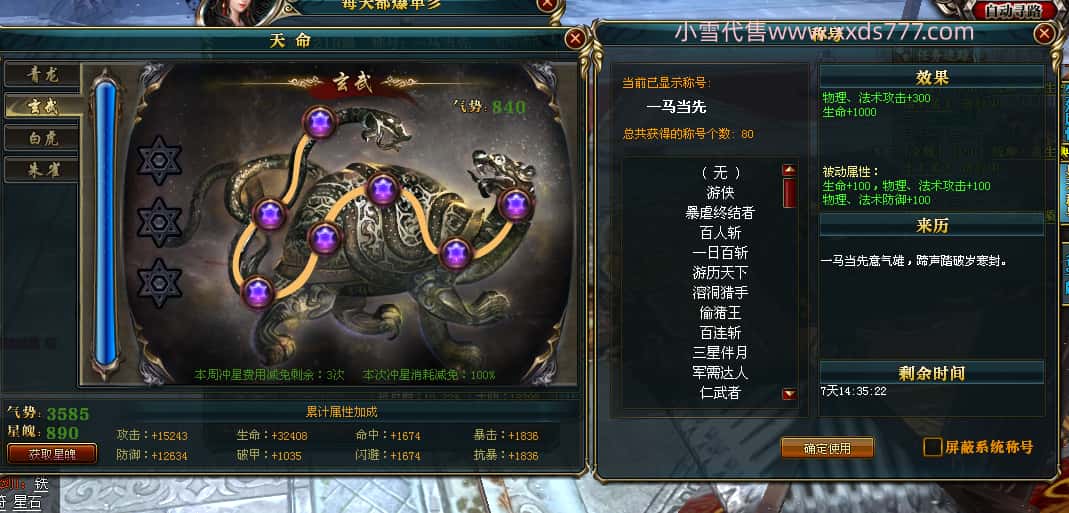Image resolution: width=1069 pixels, height=513 pixels.
Task: Select the purple star node on tortoise shell top
Action: (382, 190)
